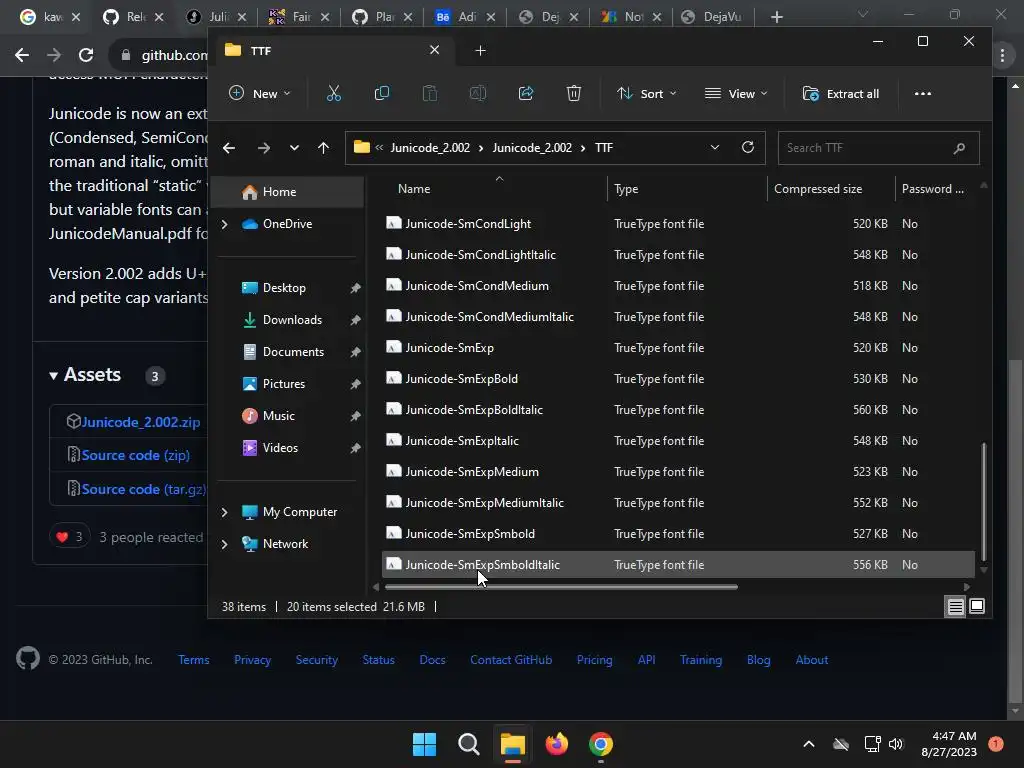Select Junicode-SmCondLight file
The height and width of the screenshot is (768, 1024).
tap(678, 224)
